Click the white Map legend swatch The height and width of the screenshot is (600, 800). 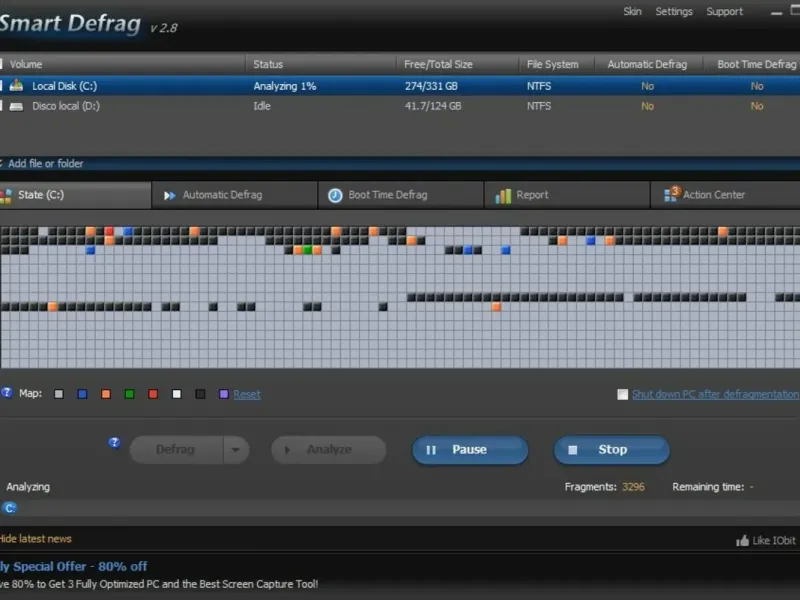(x=177, y=394)
